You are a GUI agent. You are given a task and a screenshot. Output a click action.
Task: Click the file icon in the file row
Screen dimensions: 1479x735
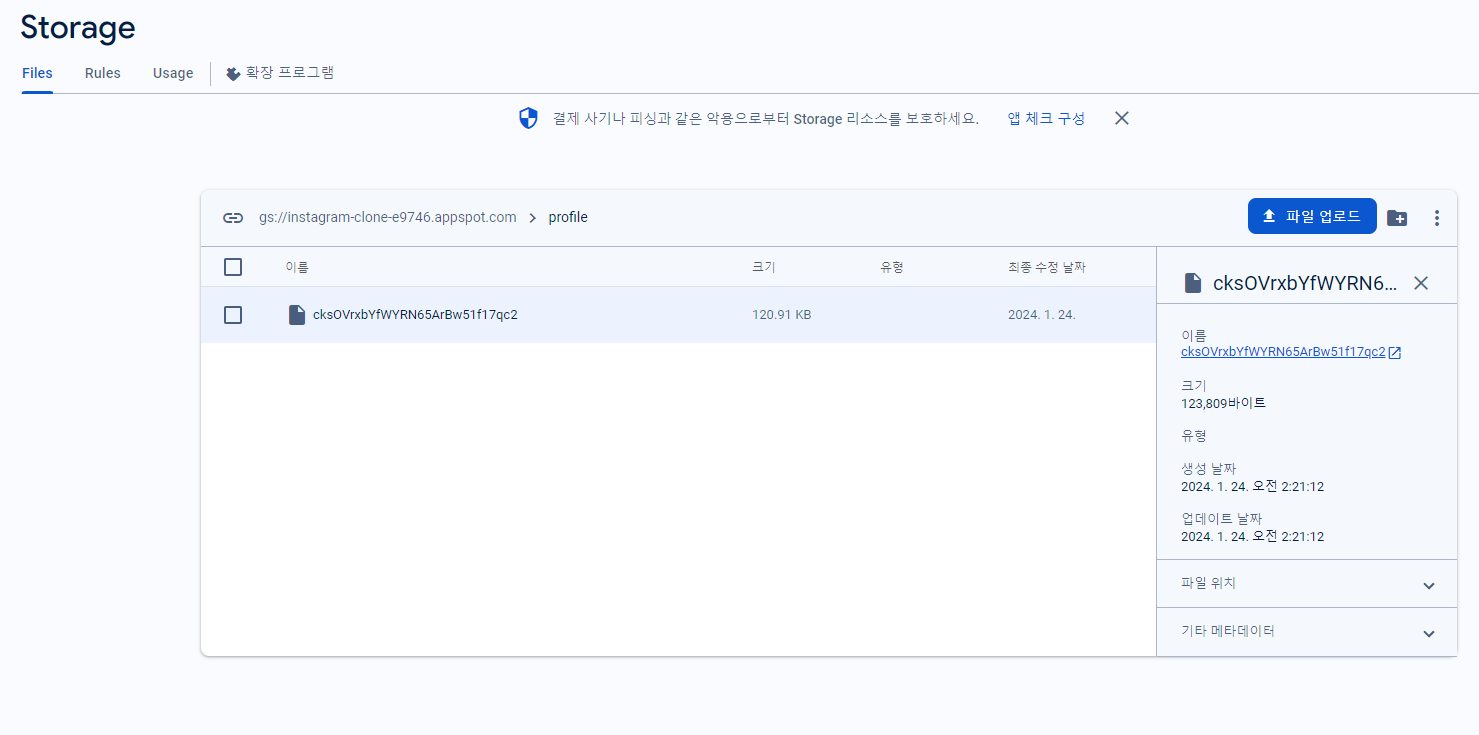tap(296, 315)
